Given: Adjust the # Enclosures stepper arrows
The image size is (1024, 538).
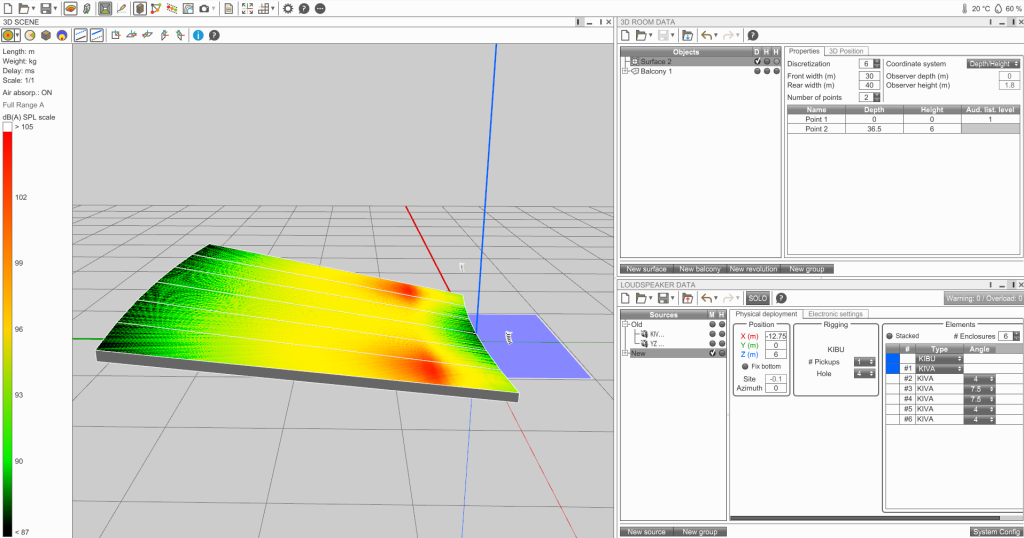Looking at the screenshot, I should pyautogui.click(x=1016, y=336).
